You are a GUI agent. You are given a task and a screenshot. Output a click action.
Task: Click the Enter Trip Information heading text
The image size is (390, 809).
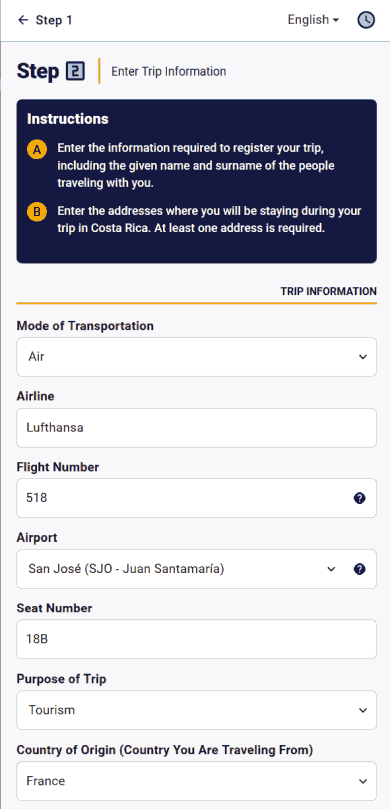(169, 71)
